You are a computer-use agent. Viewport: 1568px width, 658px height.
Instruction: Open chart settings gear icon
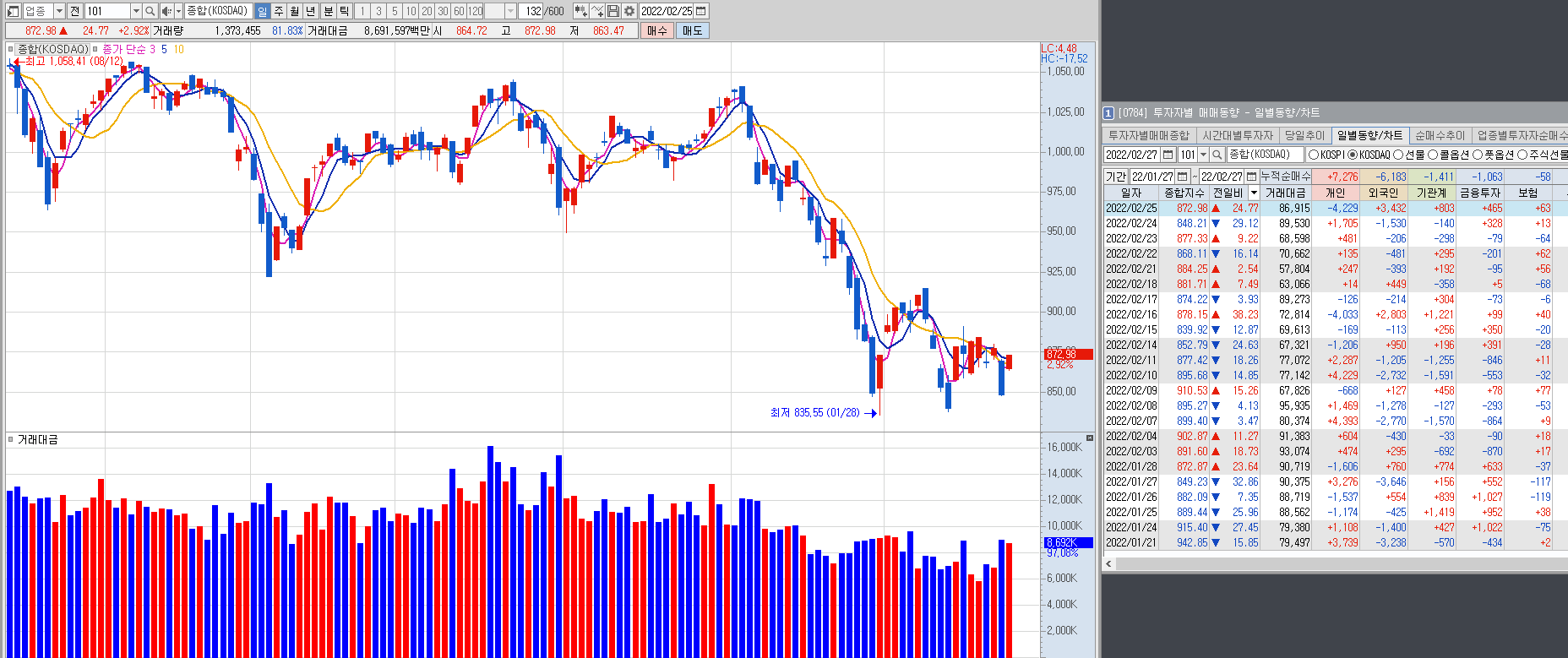click(x=629, y=11)
